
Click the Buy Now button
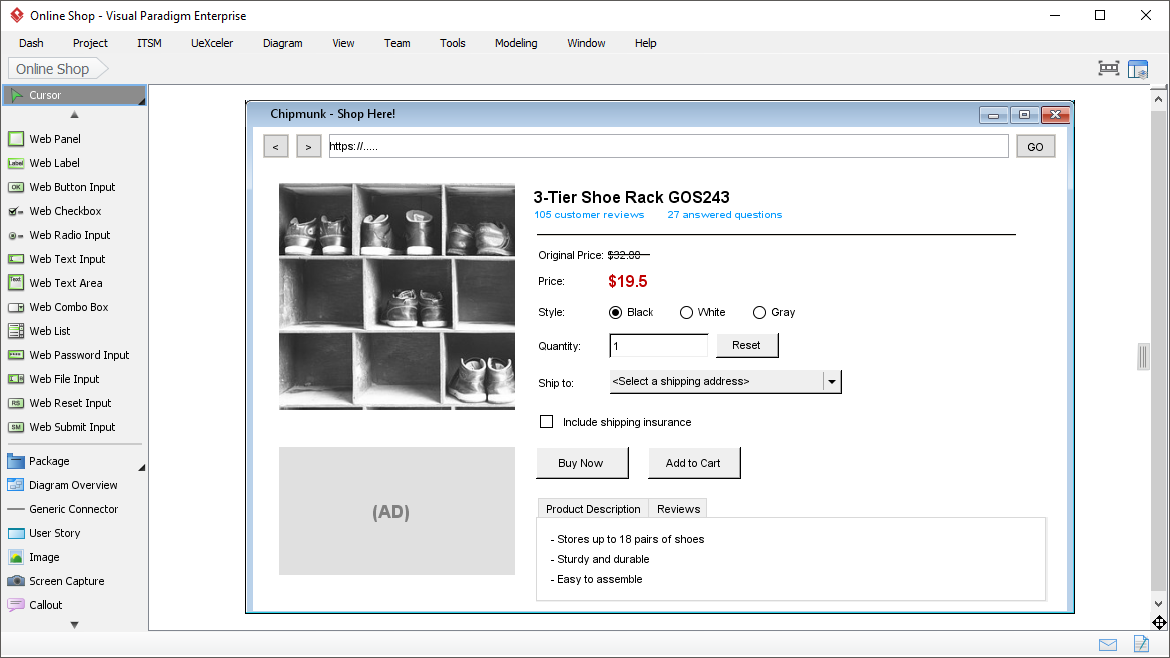[582, 463]
